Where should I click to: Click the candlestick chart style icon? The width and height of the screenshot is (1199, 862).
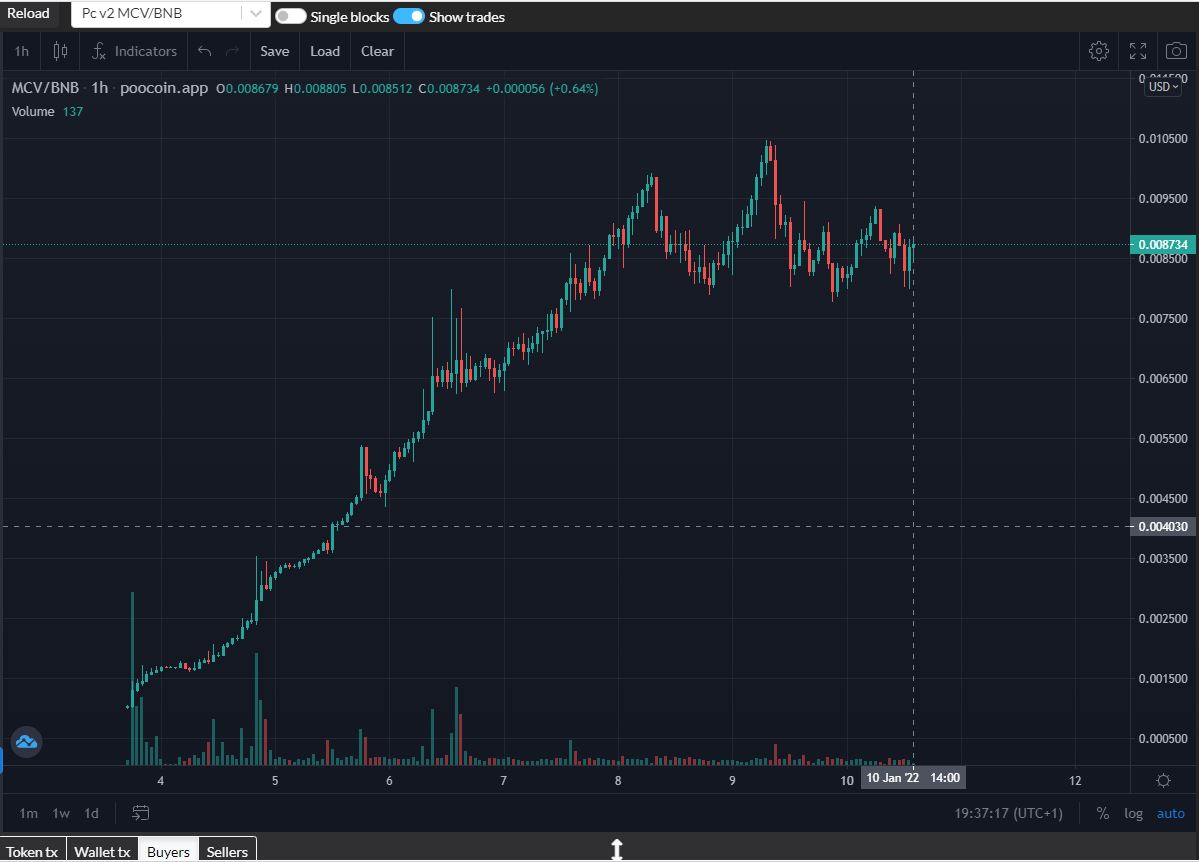click(60, 51)
